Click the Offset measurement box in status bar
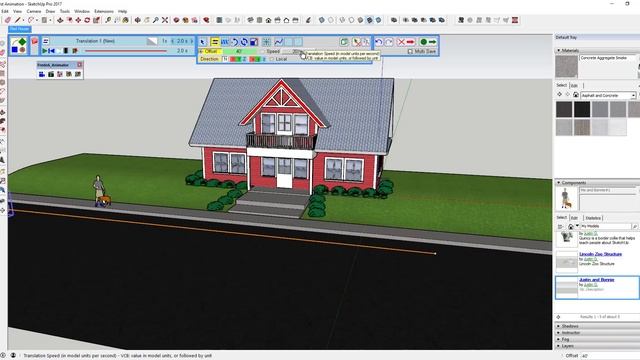This screenshot has width=640, height=360. click(x=609, y=356)
